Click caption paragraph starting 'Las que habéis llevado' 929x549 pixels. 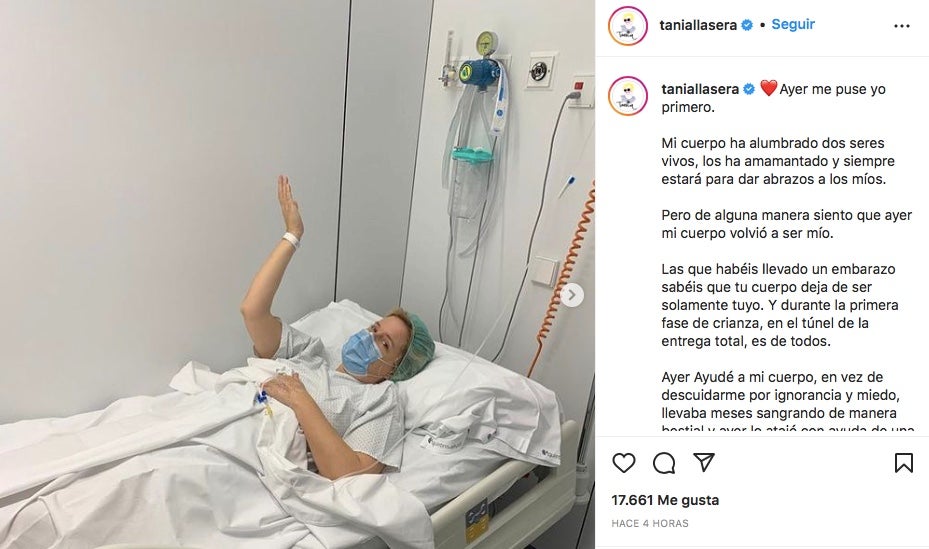click(780, 305)
